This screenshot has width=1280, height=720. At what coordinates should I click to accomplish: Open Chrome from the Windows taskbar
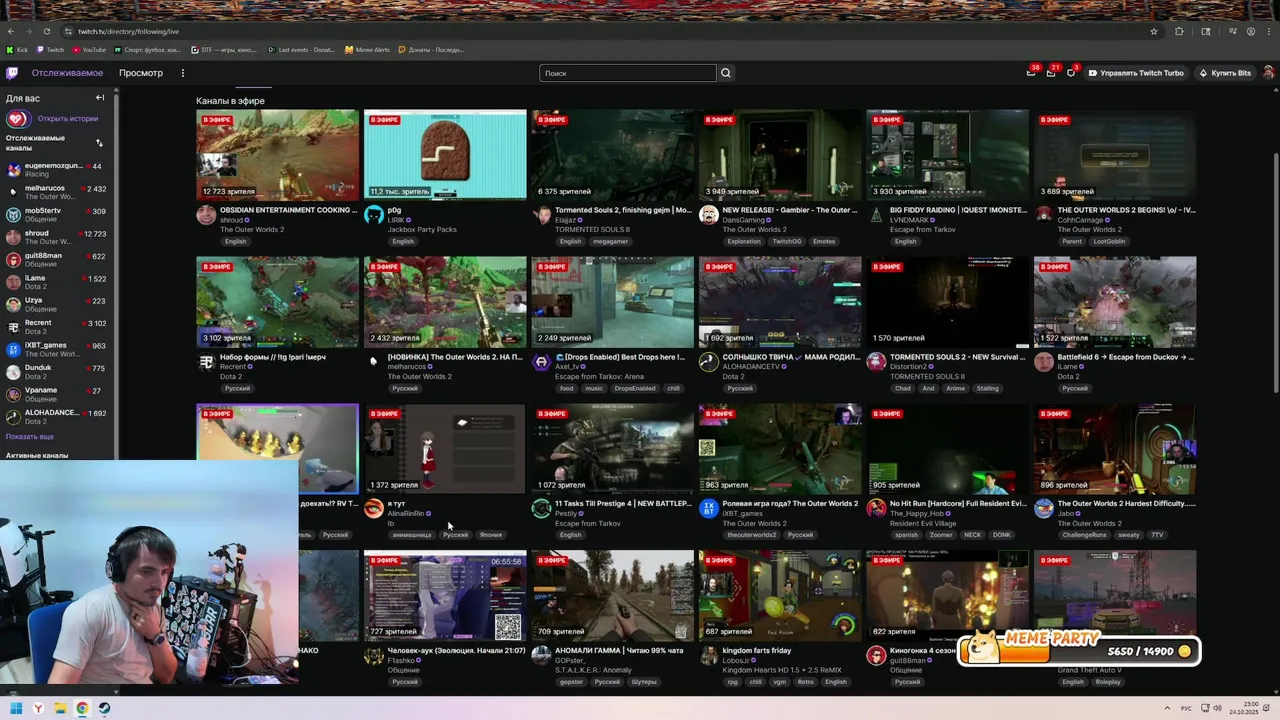click(82, 708)
